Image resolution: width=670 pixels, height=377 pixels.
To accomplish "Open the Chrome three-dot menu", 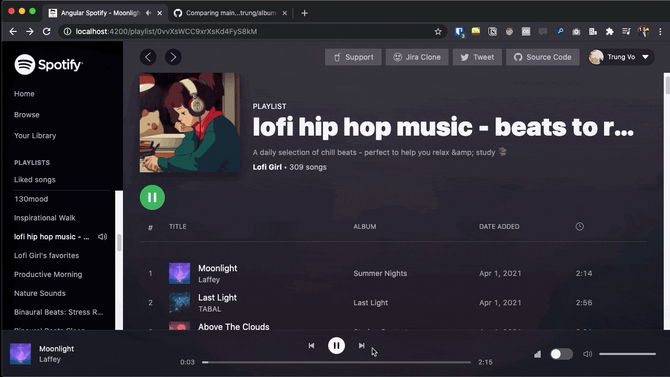I will [660, 31].
